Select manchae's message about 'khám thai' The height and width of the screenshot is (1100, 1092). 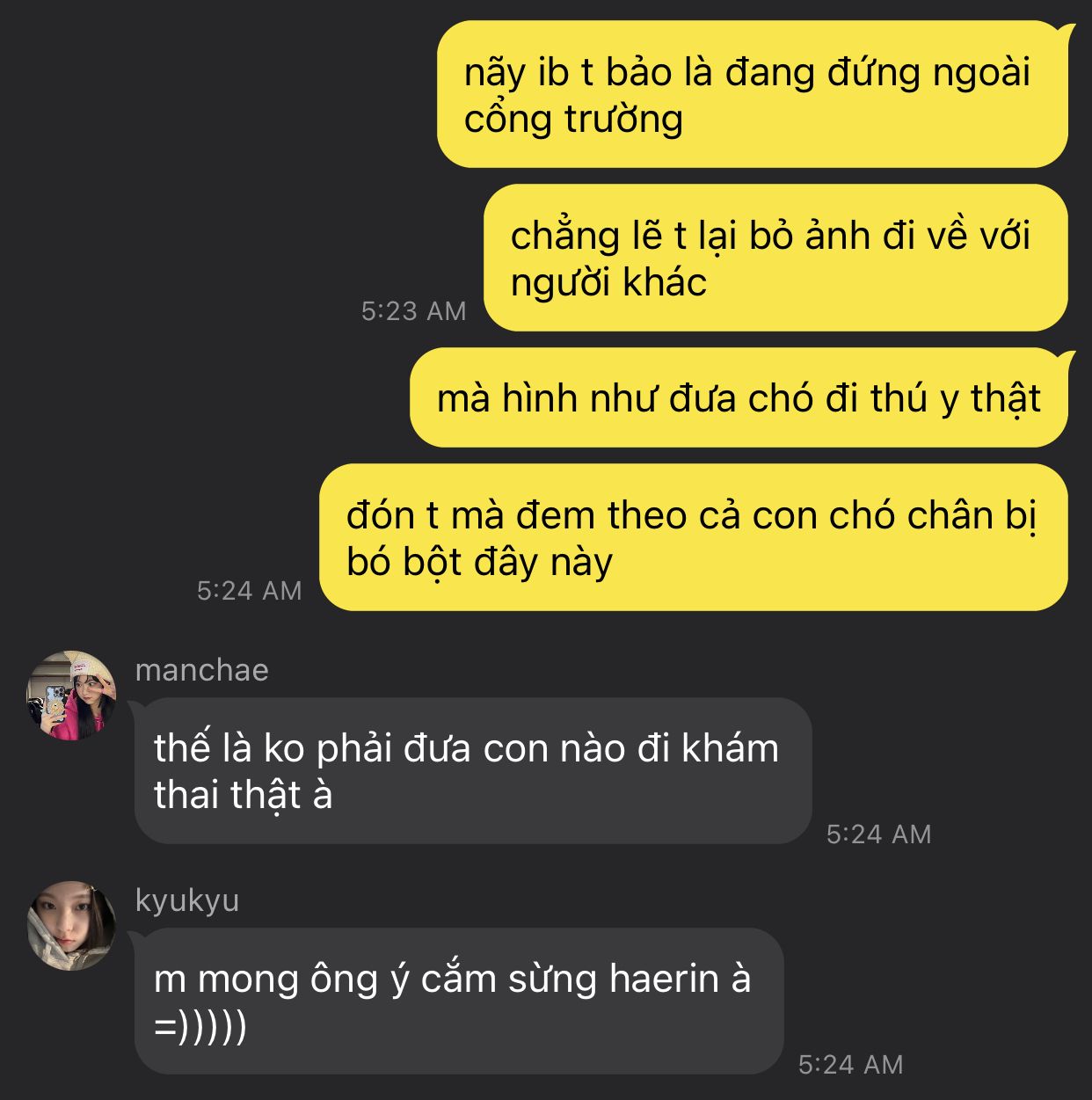(x=473, y=771)
